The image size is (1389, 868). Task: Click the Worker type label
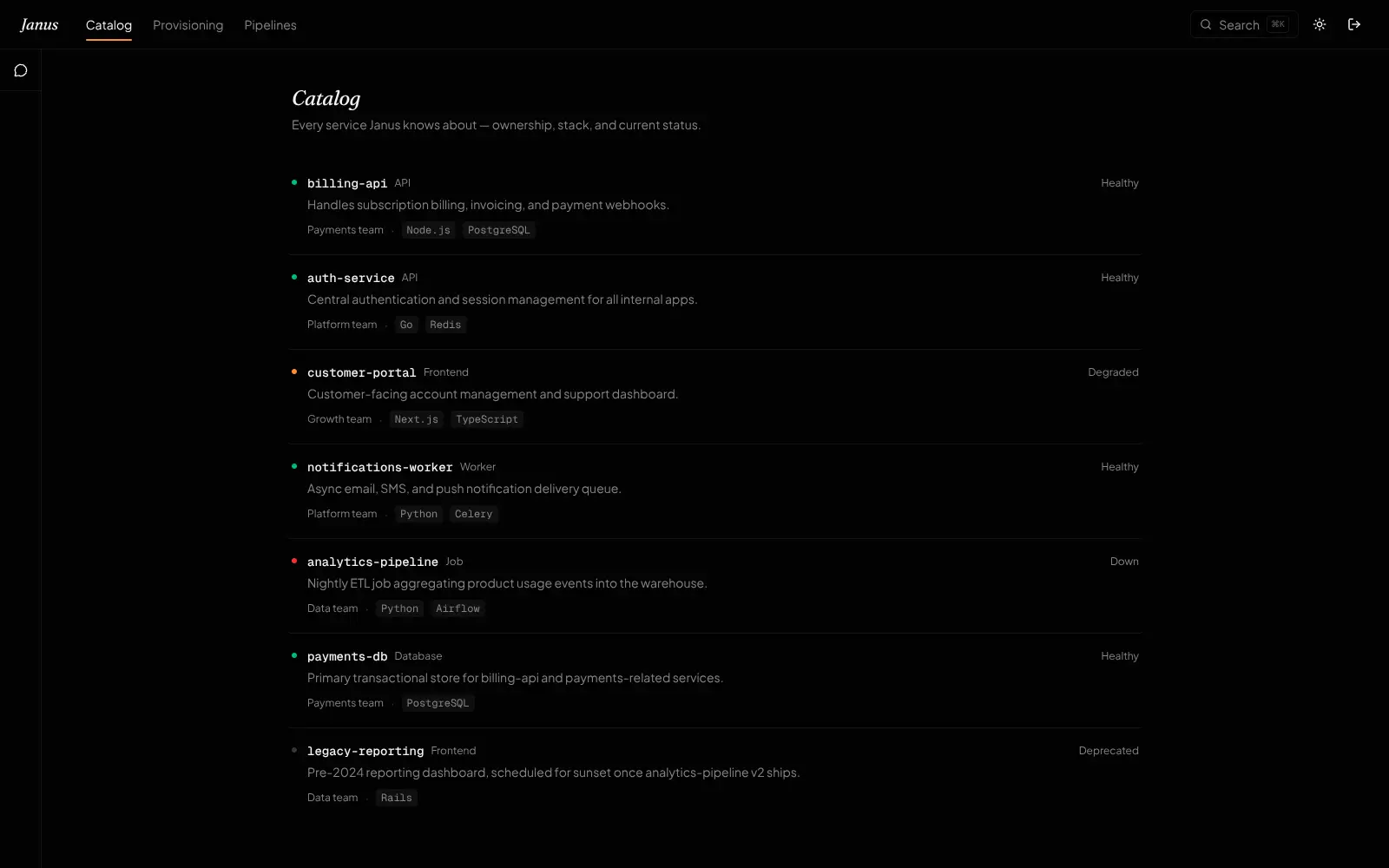coord(477,467)
